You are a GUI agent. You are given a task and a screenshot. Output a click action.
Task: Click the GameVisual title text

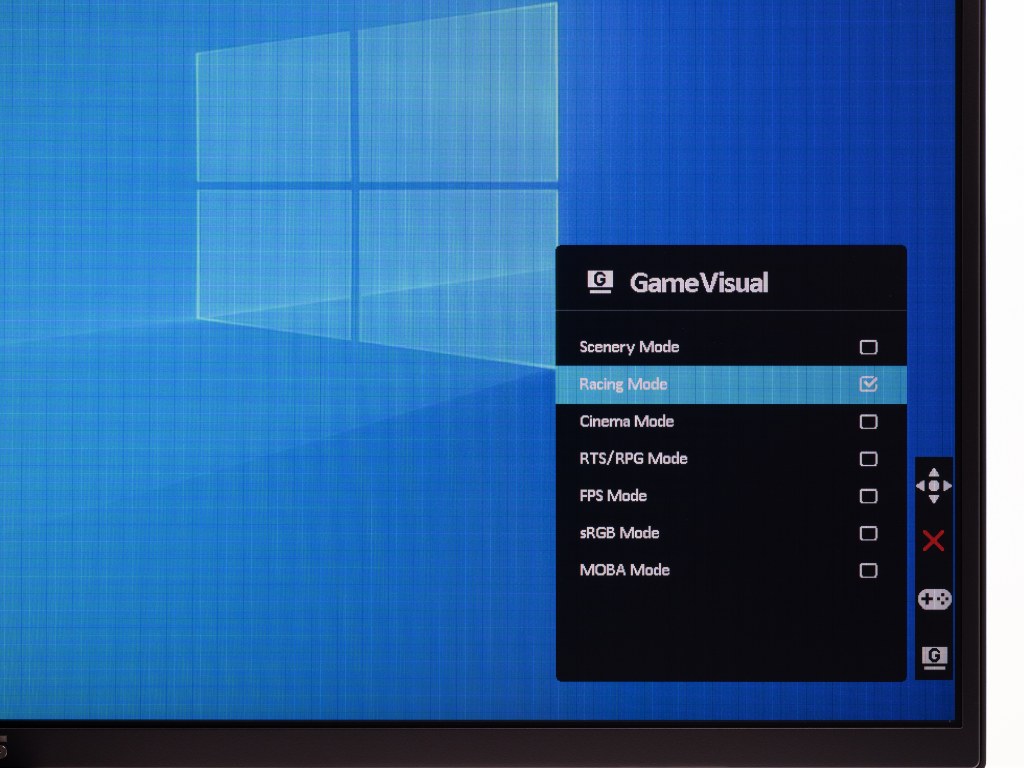(699, 283)
